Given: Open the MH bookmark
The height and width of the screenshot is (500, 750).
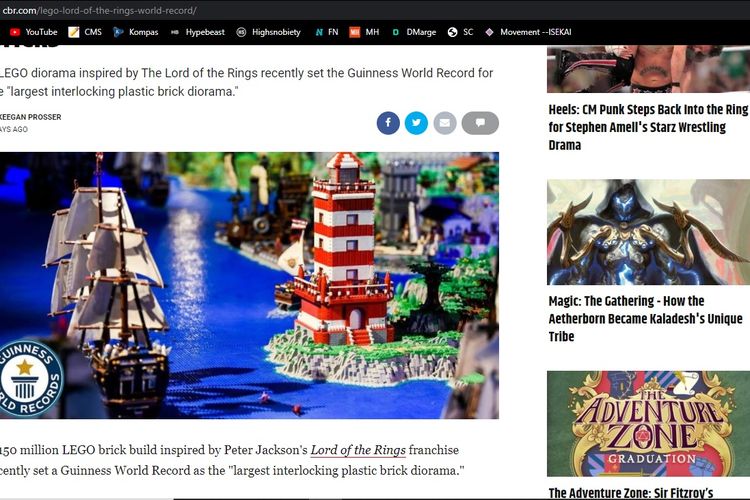Looking at the screenshot, I should (364, 32).
